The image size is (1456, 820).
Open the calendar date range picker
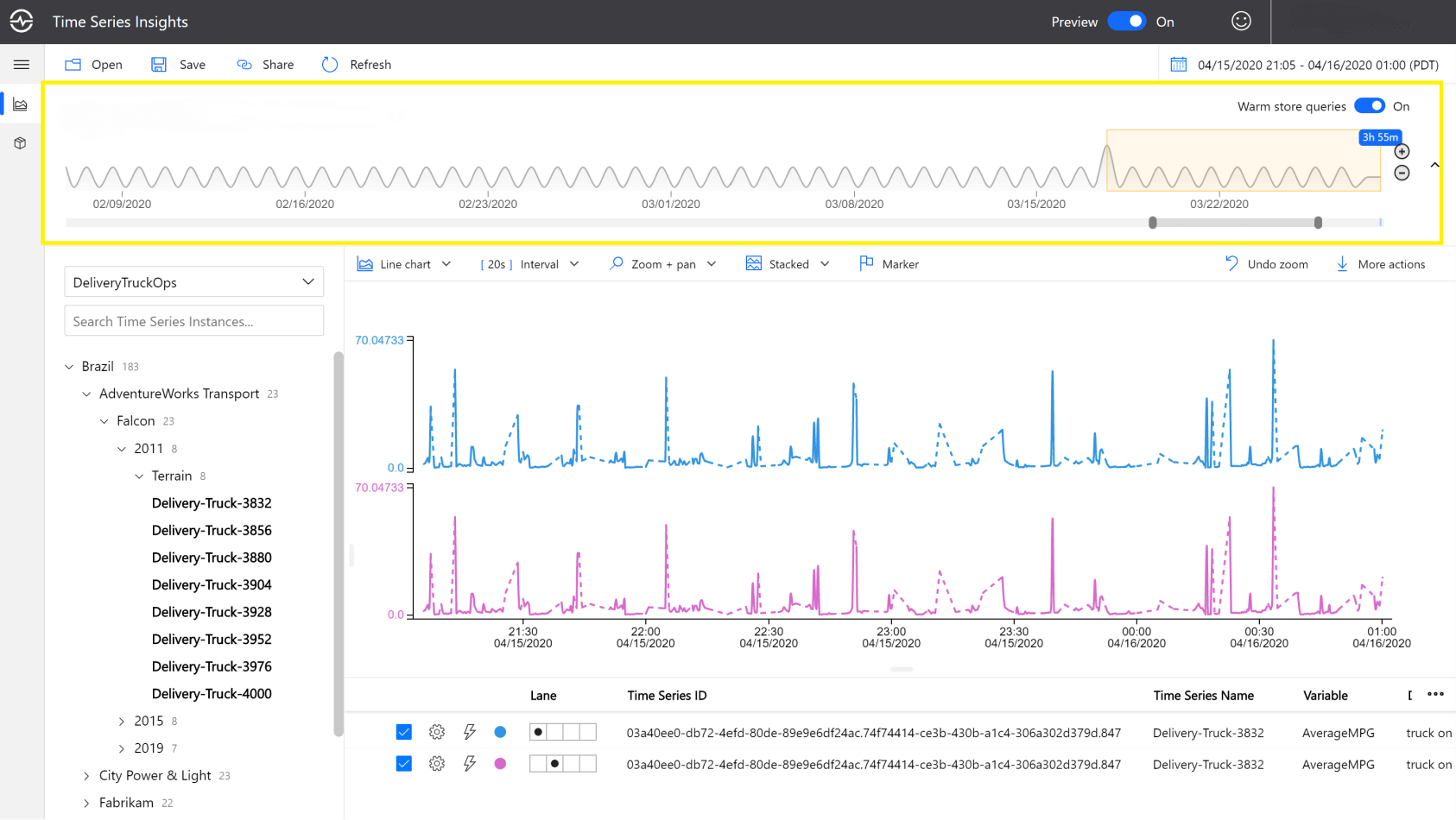click(1178, 65)
